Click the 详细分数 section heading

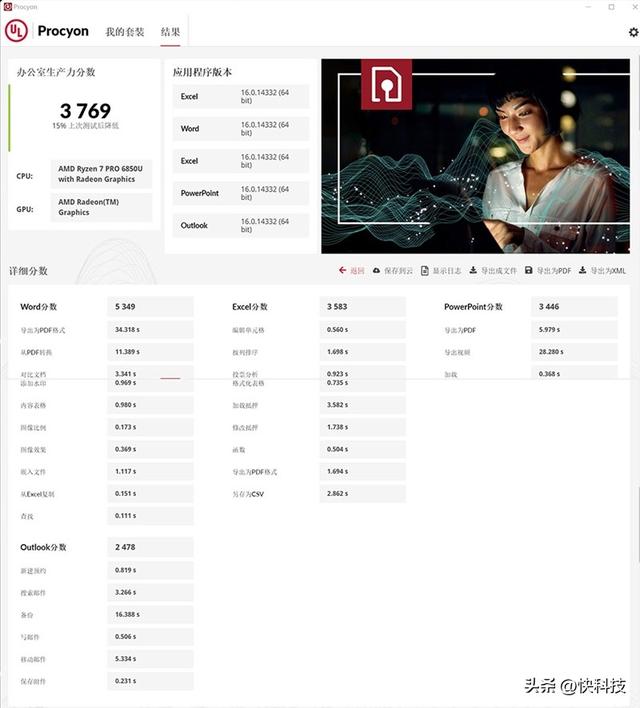coord(28,271)
